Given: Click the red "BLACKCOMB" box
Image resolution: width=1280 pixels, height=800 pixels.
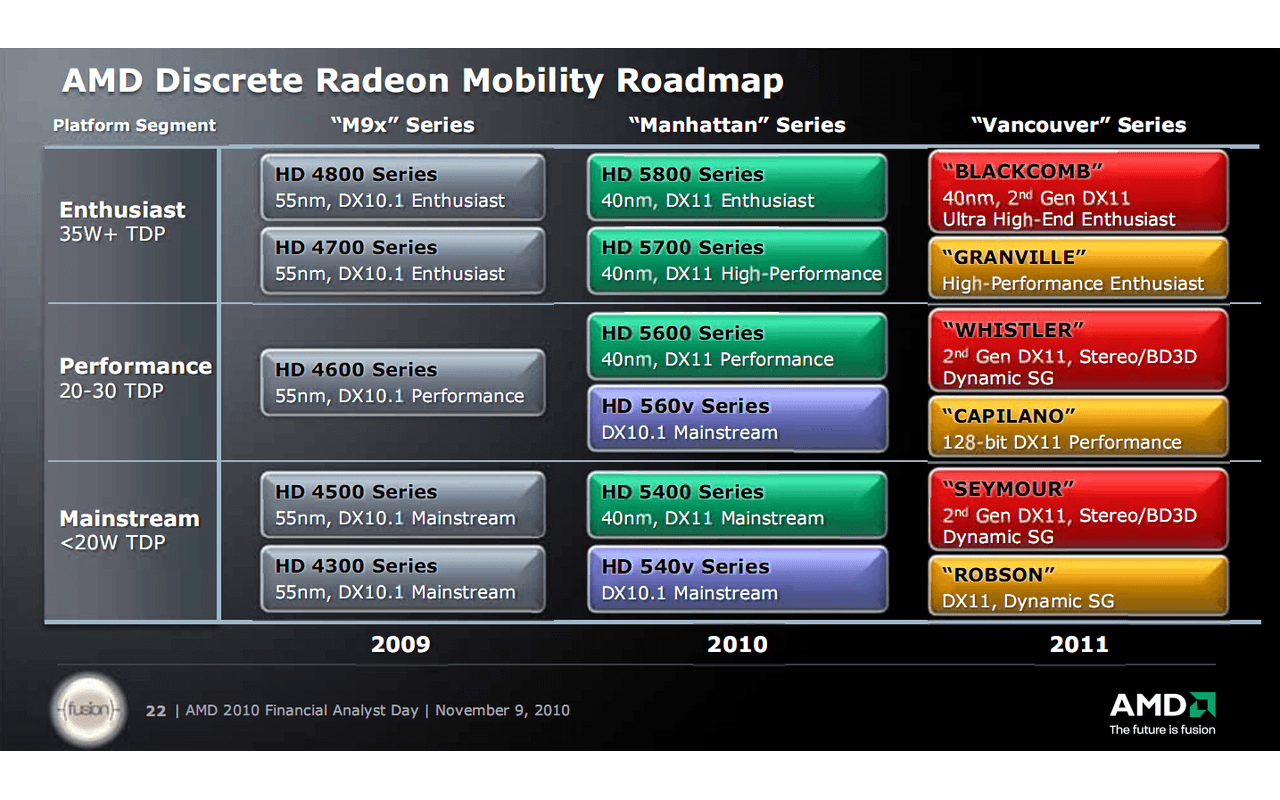Looking at the screenshot, I should [x=1078, y=193].
